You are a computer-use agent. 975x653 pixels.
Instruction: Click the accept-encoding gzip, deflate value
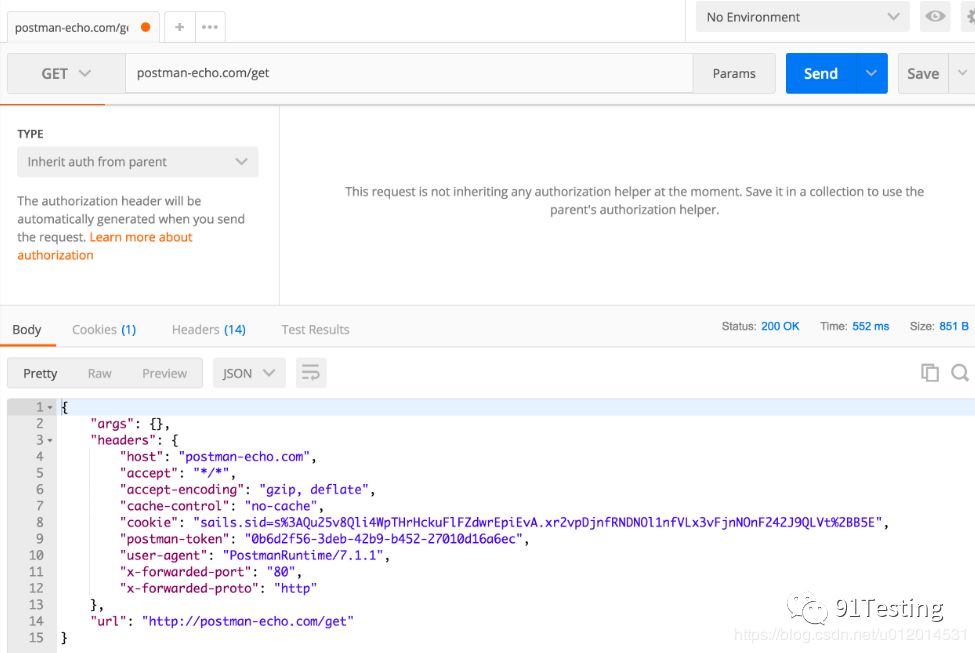click(x=314, y=489)
